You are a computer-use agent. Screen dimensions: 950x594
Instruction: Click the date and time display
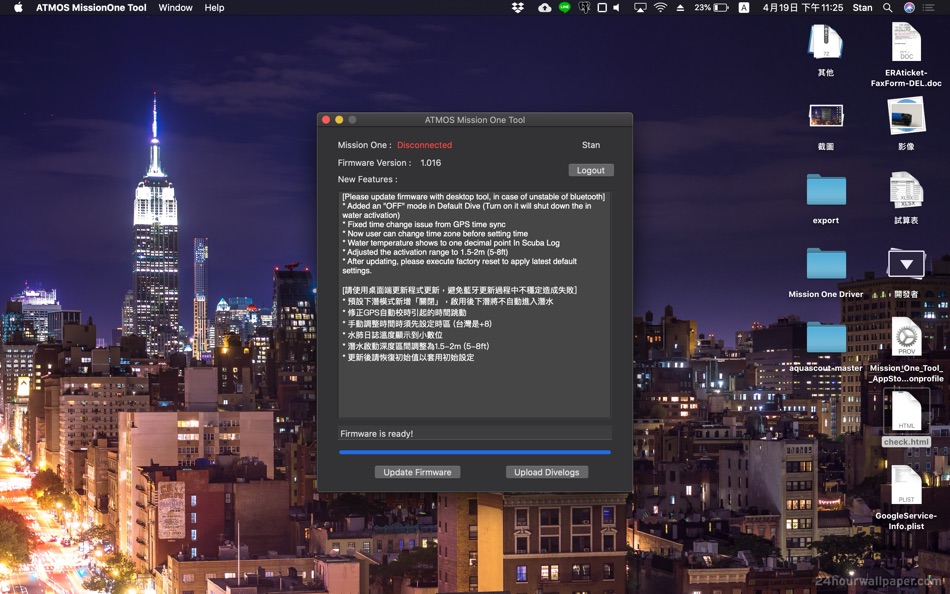[x=803, y=8]
